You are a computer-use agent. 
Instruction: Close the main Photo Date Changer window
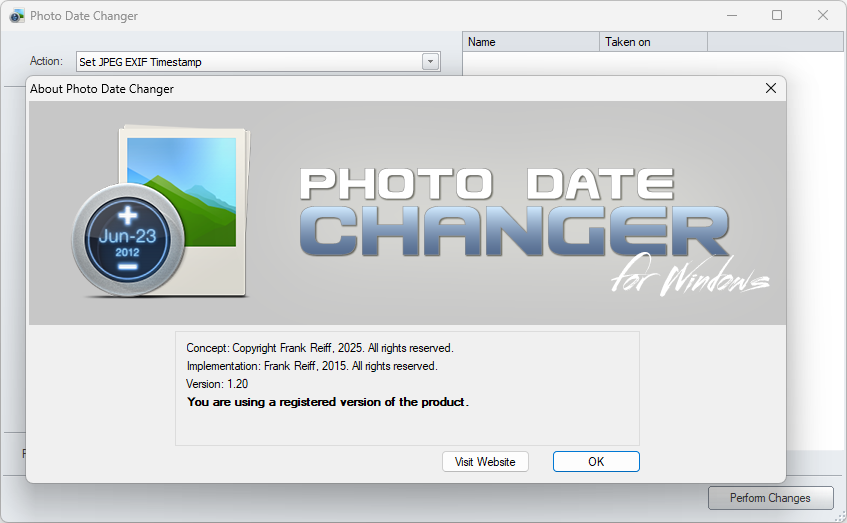click(823, 15)
